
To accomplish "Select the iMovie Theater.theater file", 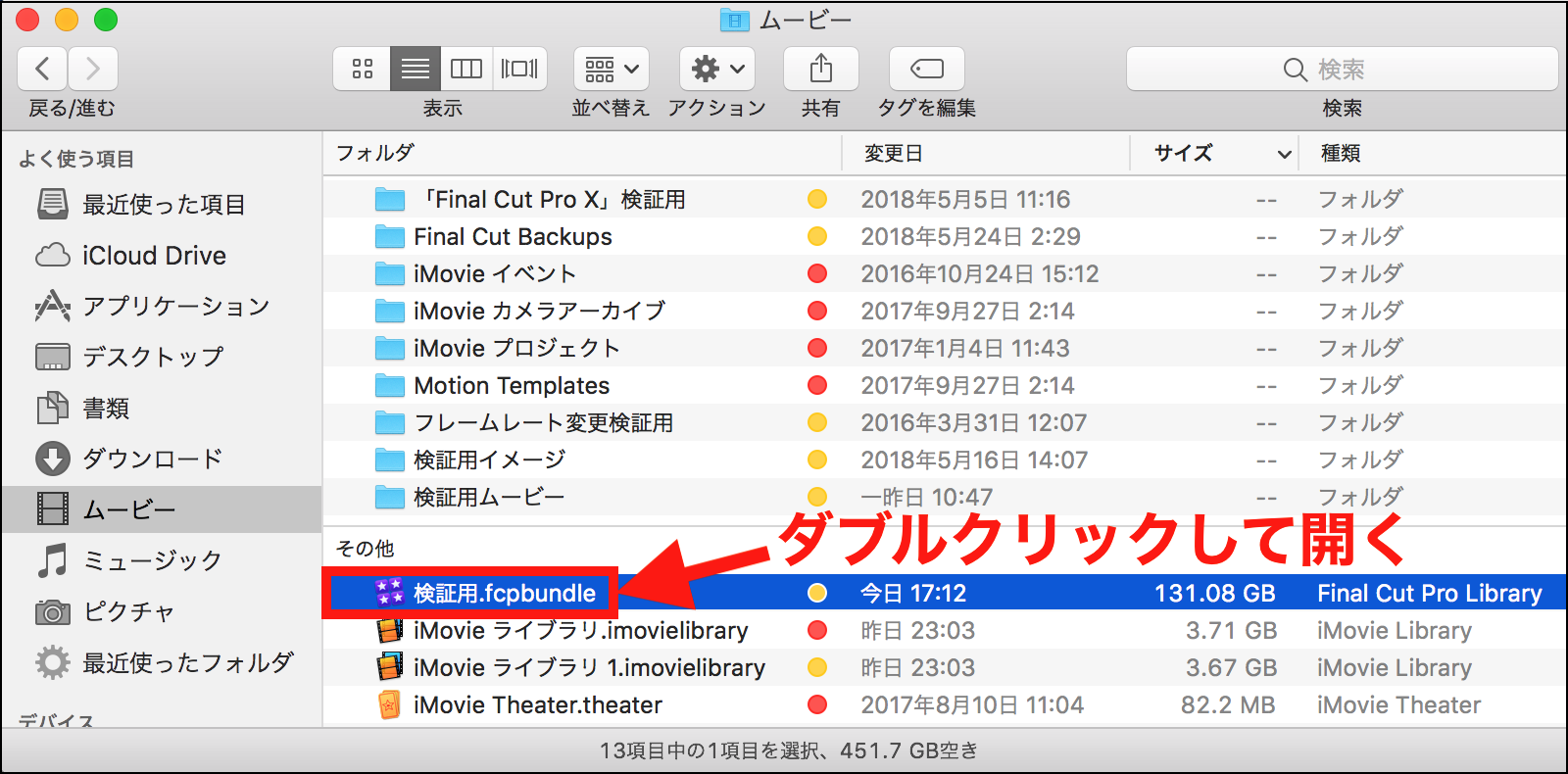I will (944, 704).
